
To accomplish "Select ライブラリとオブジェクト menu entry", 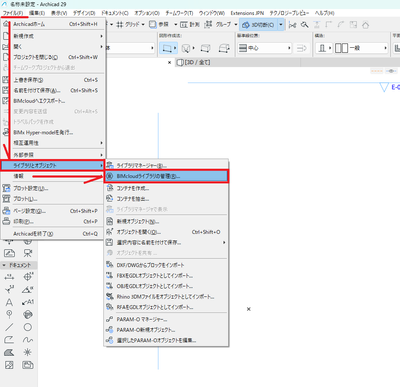I will click(53, 165).
